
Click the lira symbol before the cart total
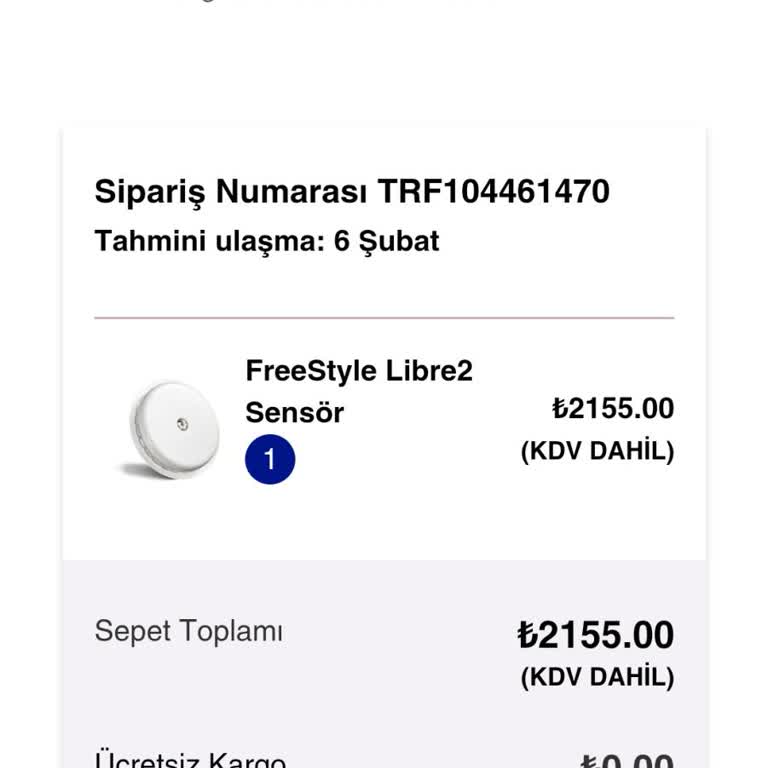(528, 635)
